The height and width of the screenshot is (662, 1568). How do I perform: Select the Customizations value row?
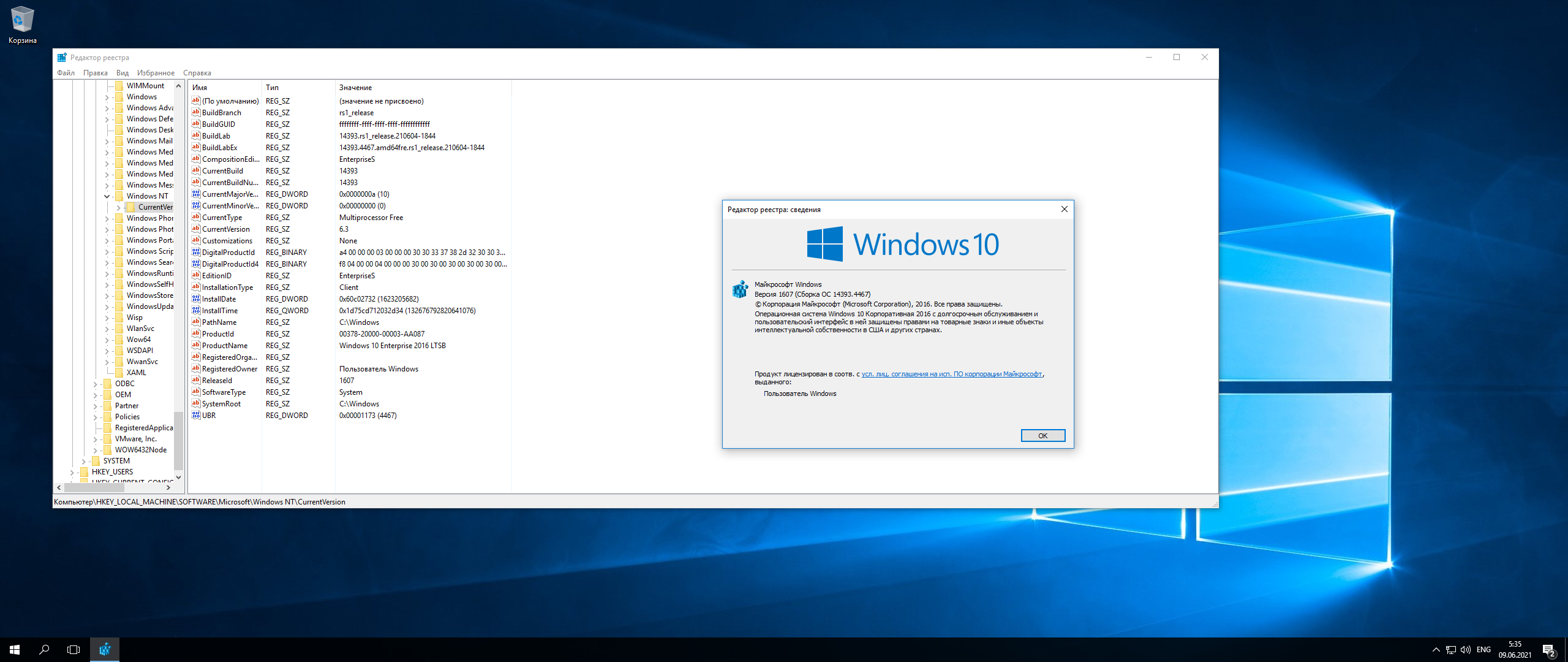349,240
